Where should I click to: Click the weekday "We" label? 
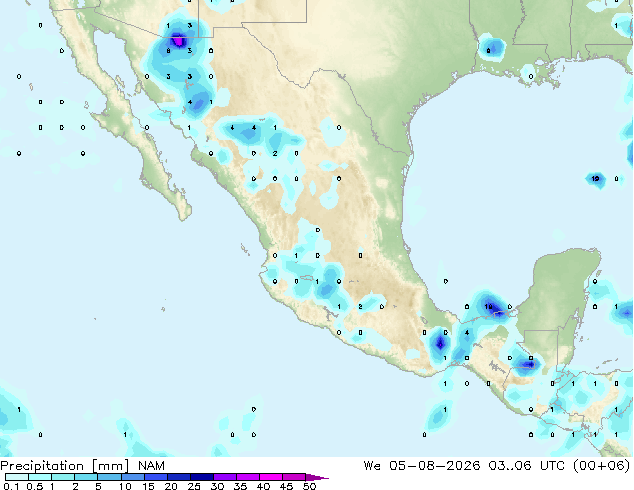[x=372, y=466]
